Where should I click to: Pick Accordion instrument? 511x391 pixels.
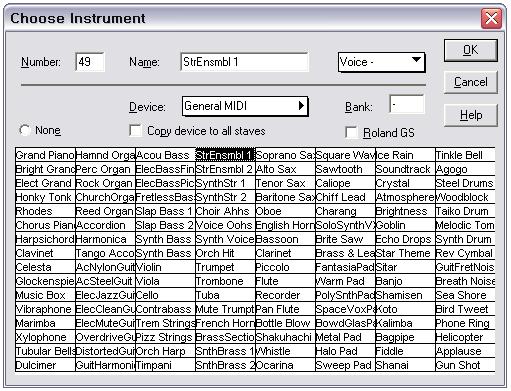pos(106,225)
